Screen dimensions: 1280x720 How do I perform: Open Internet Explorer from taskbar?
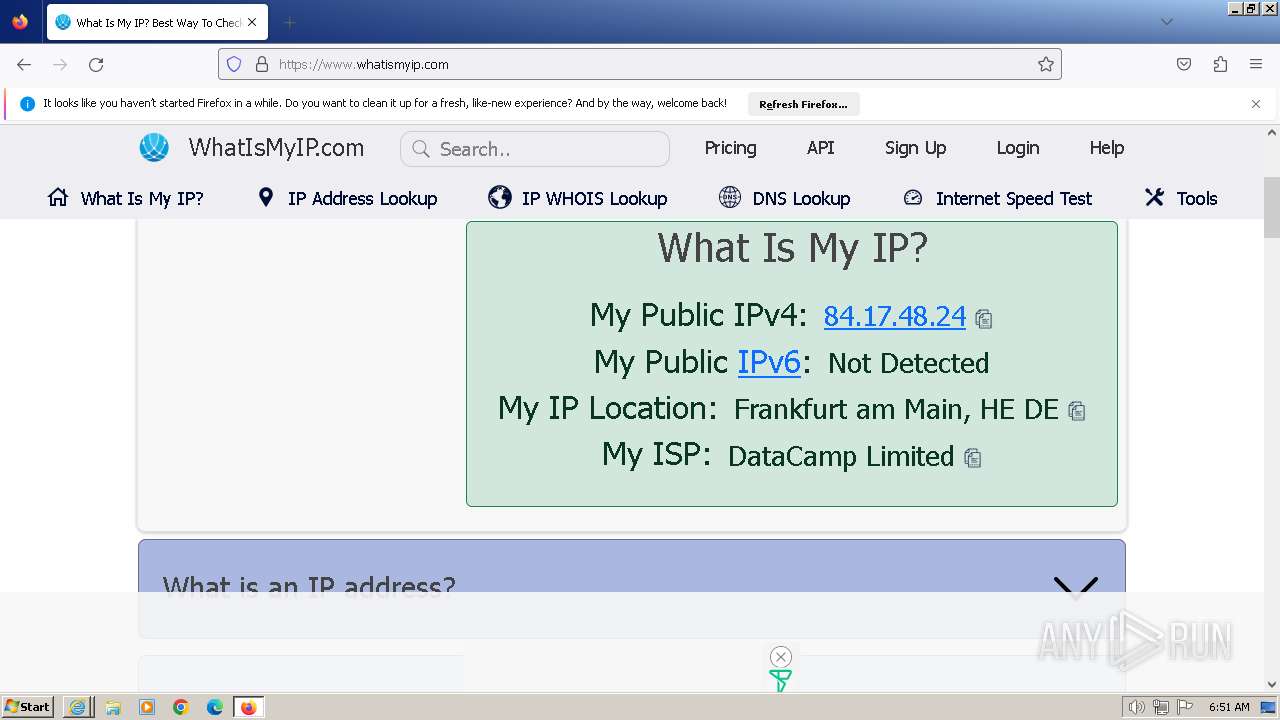coord(78,707)
